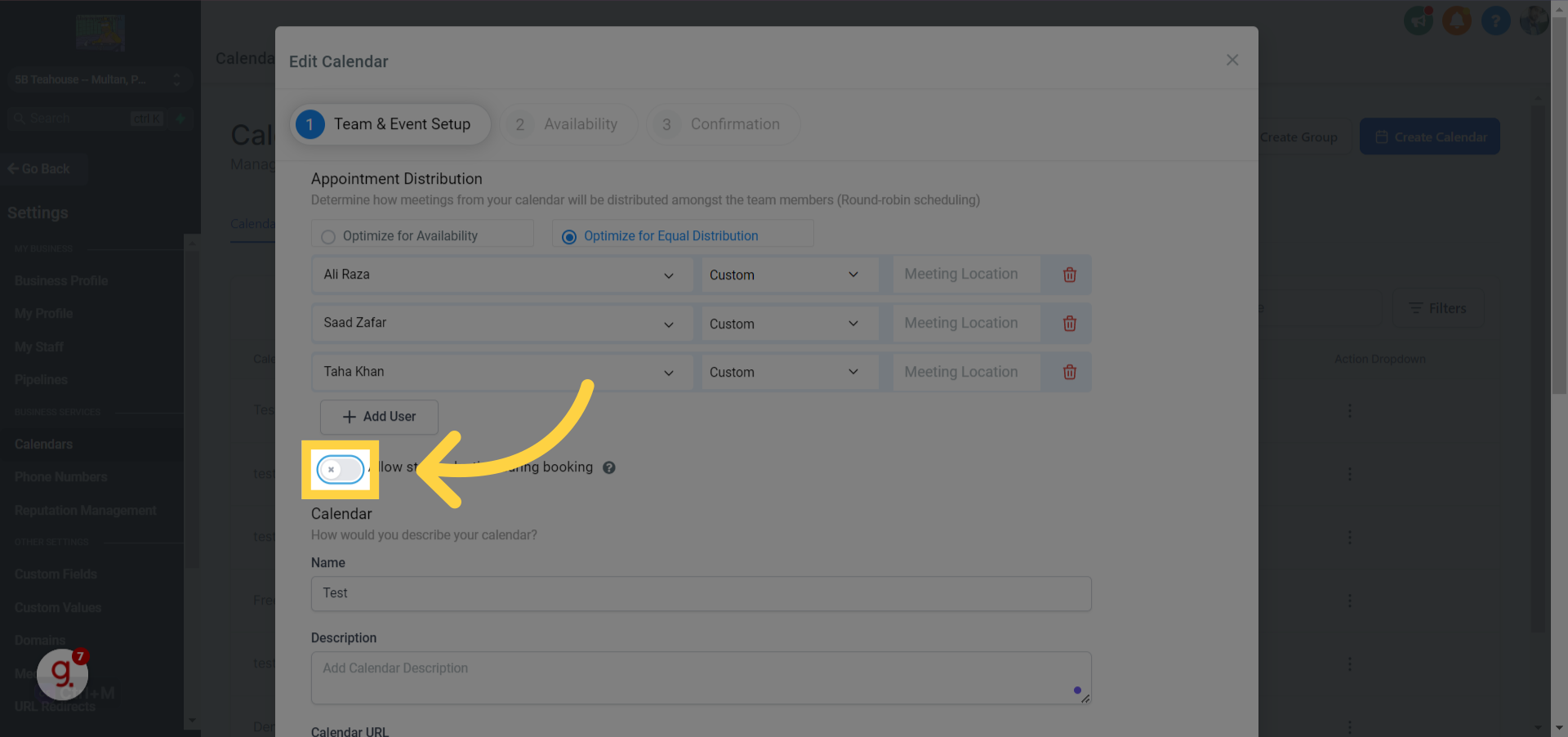Open My Staff settings
The height and width of the screenshot is (737, 1568).
[x=38, y=346]
